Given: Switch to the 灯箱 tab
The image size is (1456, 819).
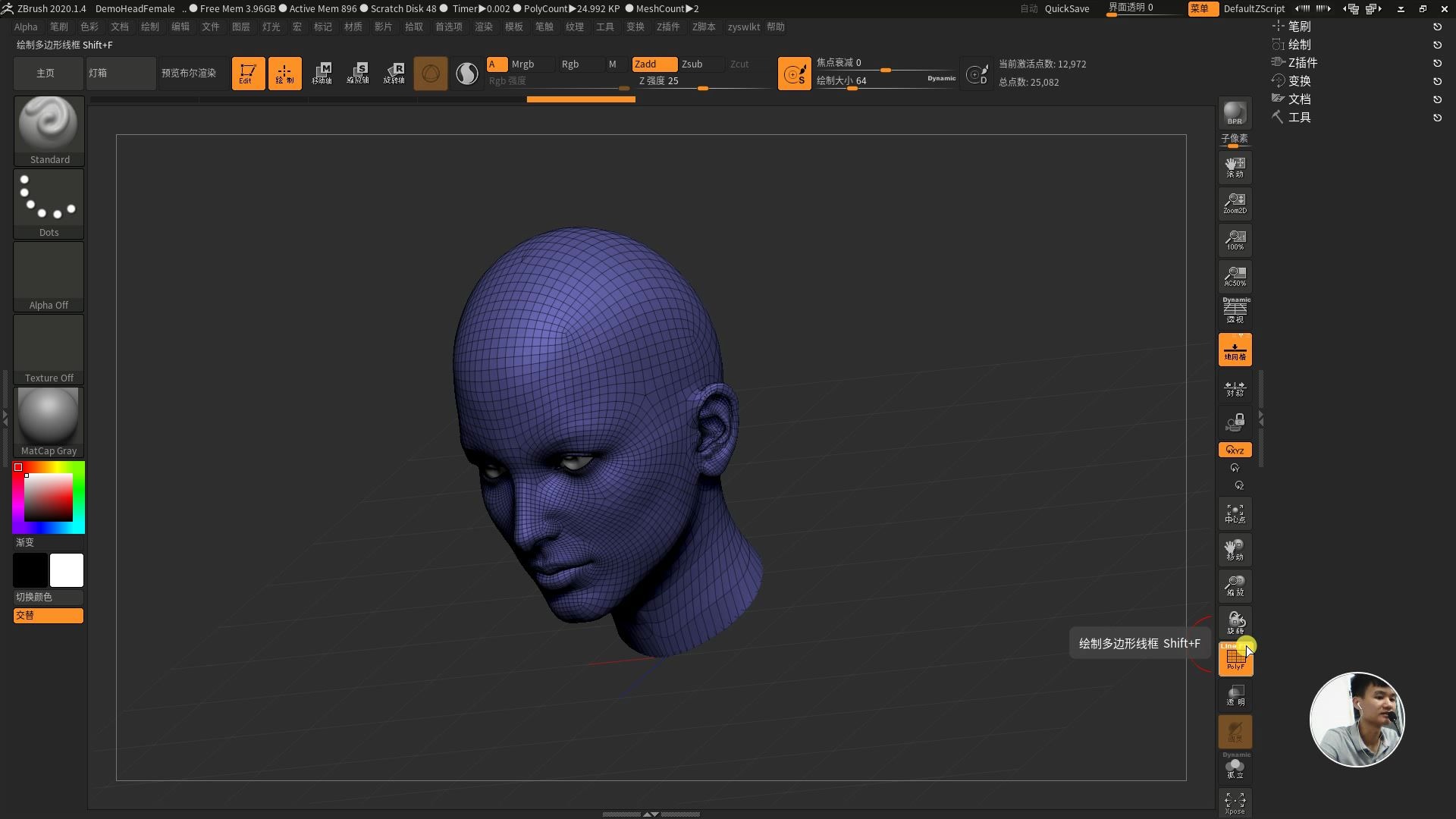Looking at the screenshot, I should coord(120,74).
